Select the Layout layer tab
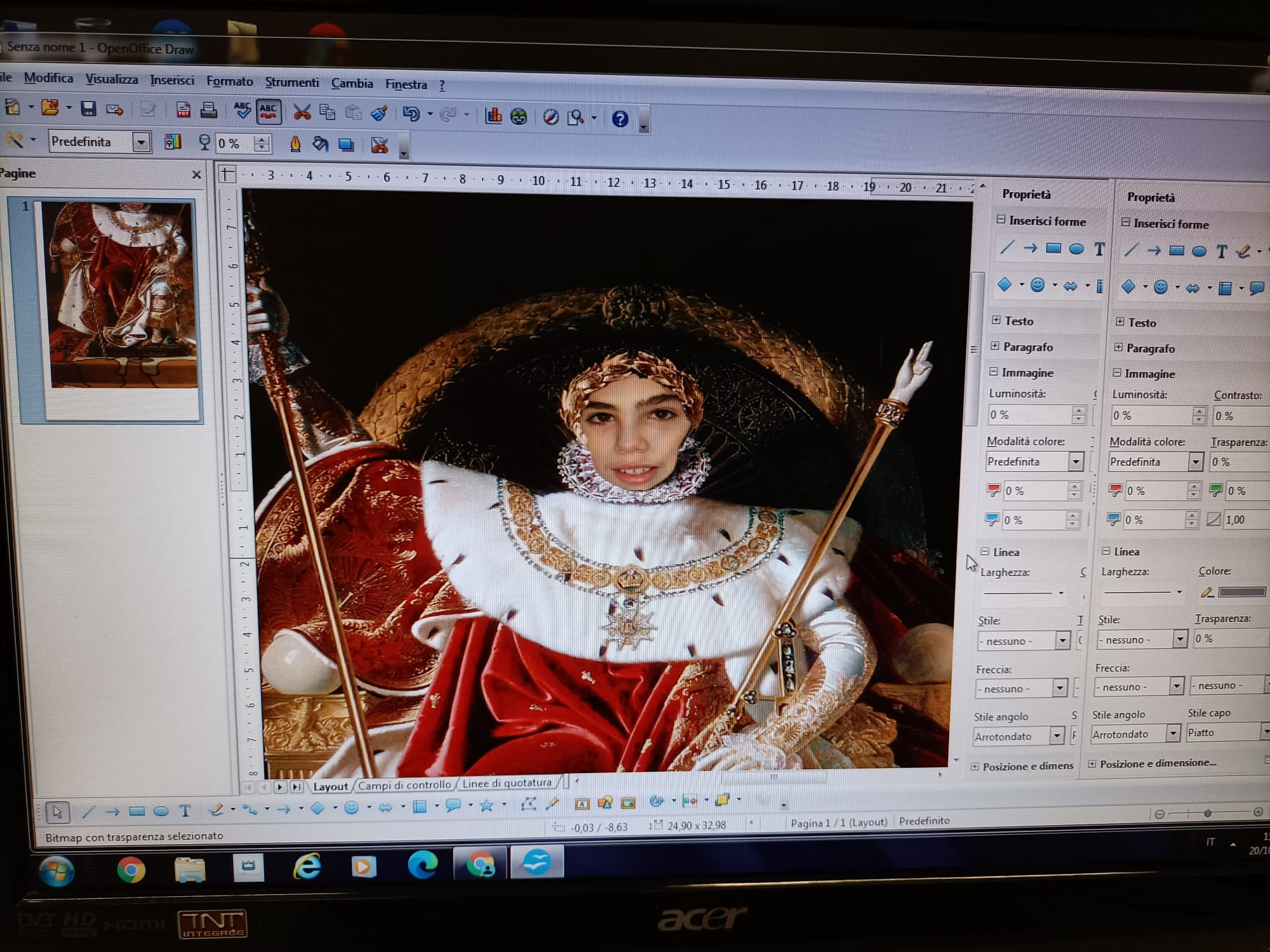Image resolution: width=1270 pixels, height=952 pixels. (331, 786)
